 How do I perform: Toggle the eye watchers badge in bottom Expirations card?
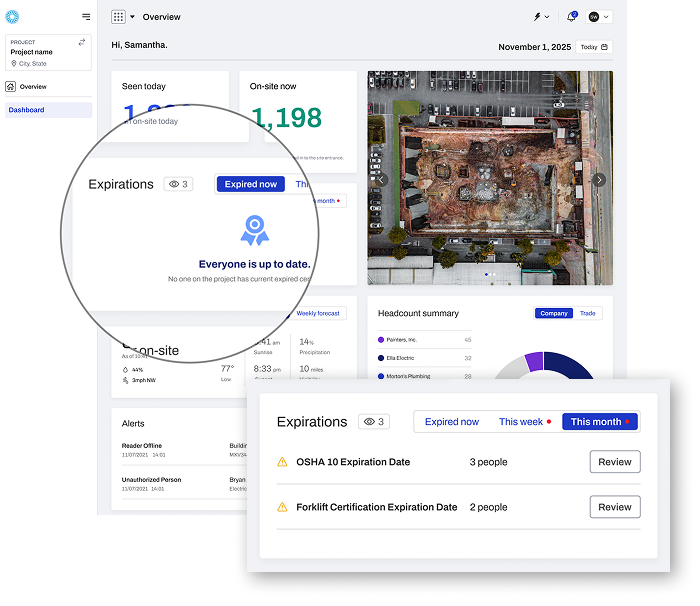[x=374, y=422]
